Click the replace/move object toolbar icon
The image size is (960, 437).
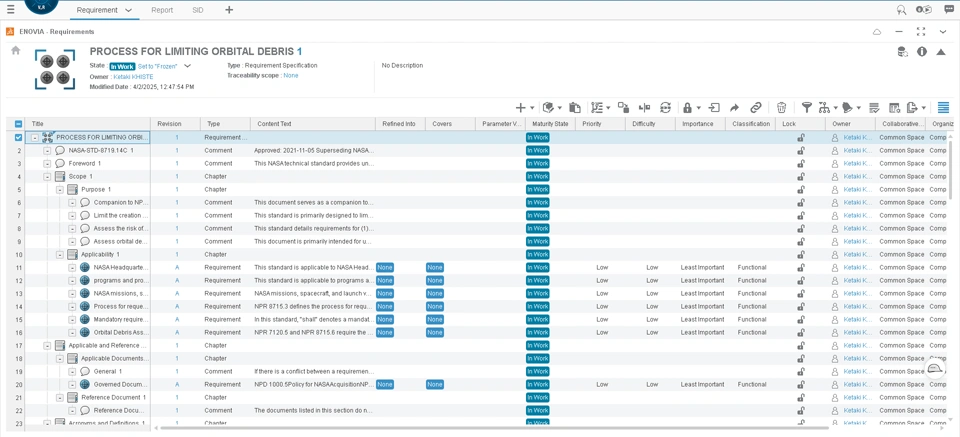click(x=623, y=108)
